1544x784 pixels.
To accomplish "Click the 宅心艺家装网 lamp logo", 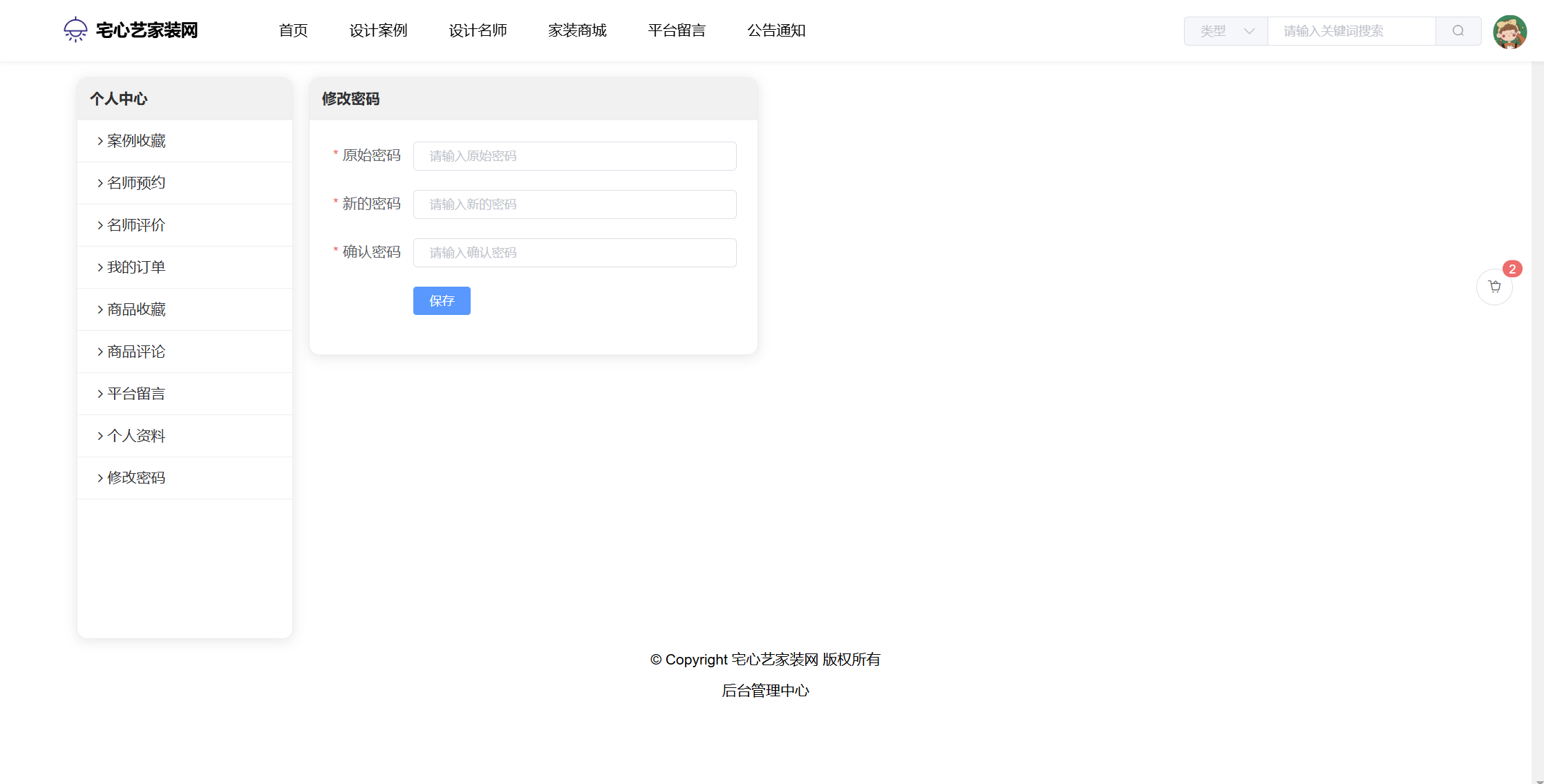I will tap(75, 30).
